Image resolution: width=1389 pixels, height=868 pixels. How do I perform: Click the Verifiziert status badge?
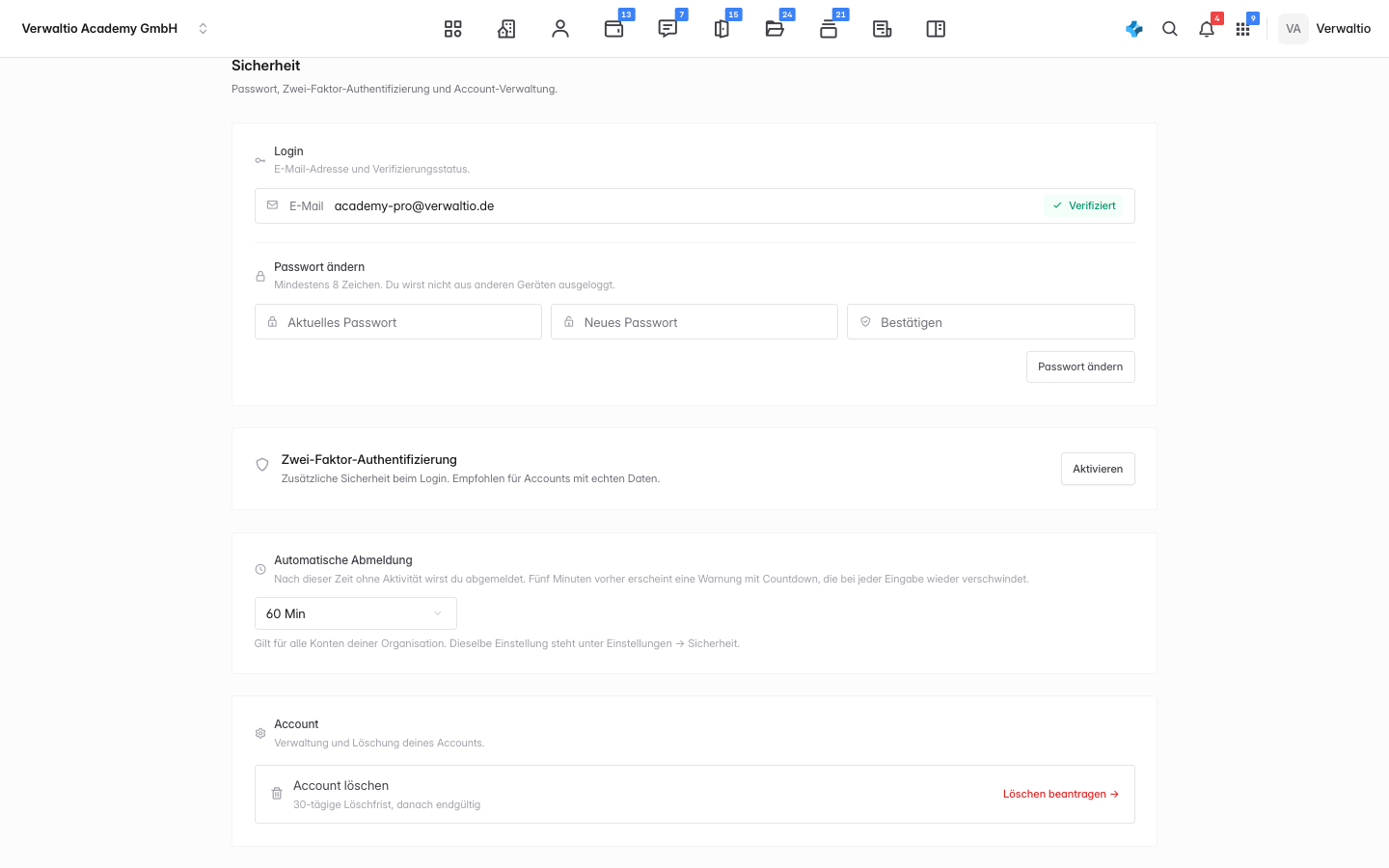1084,205
